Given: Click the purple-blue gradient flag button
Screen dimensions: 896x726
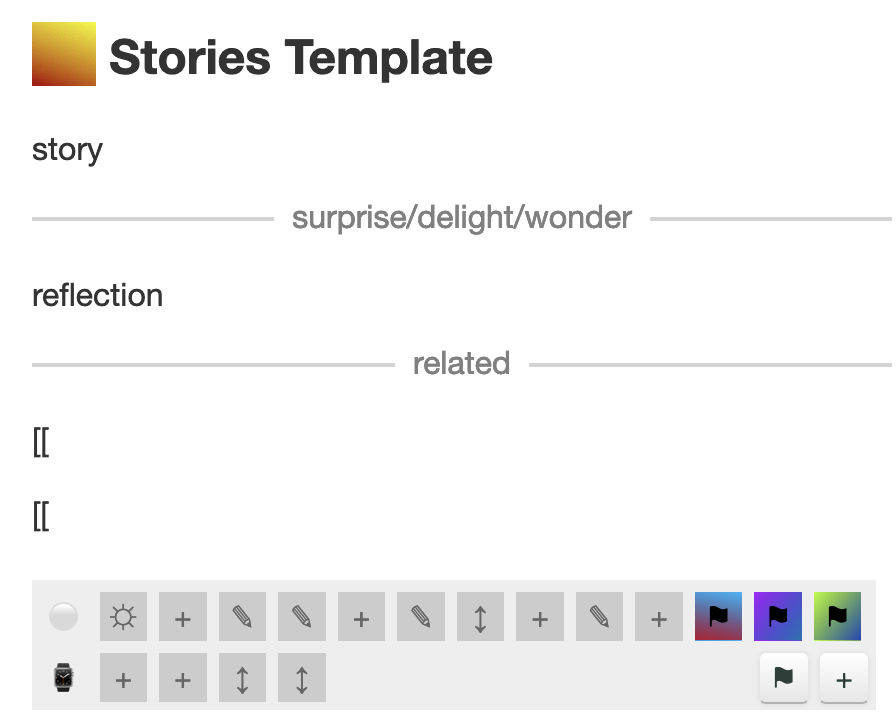Looking at the screenshot, I should point(778,617).
